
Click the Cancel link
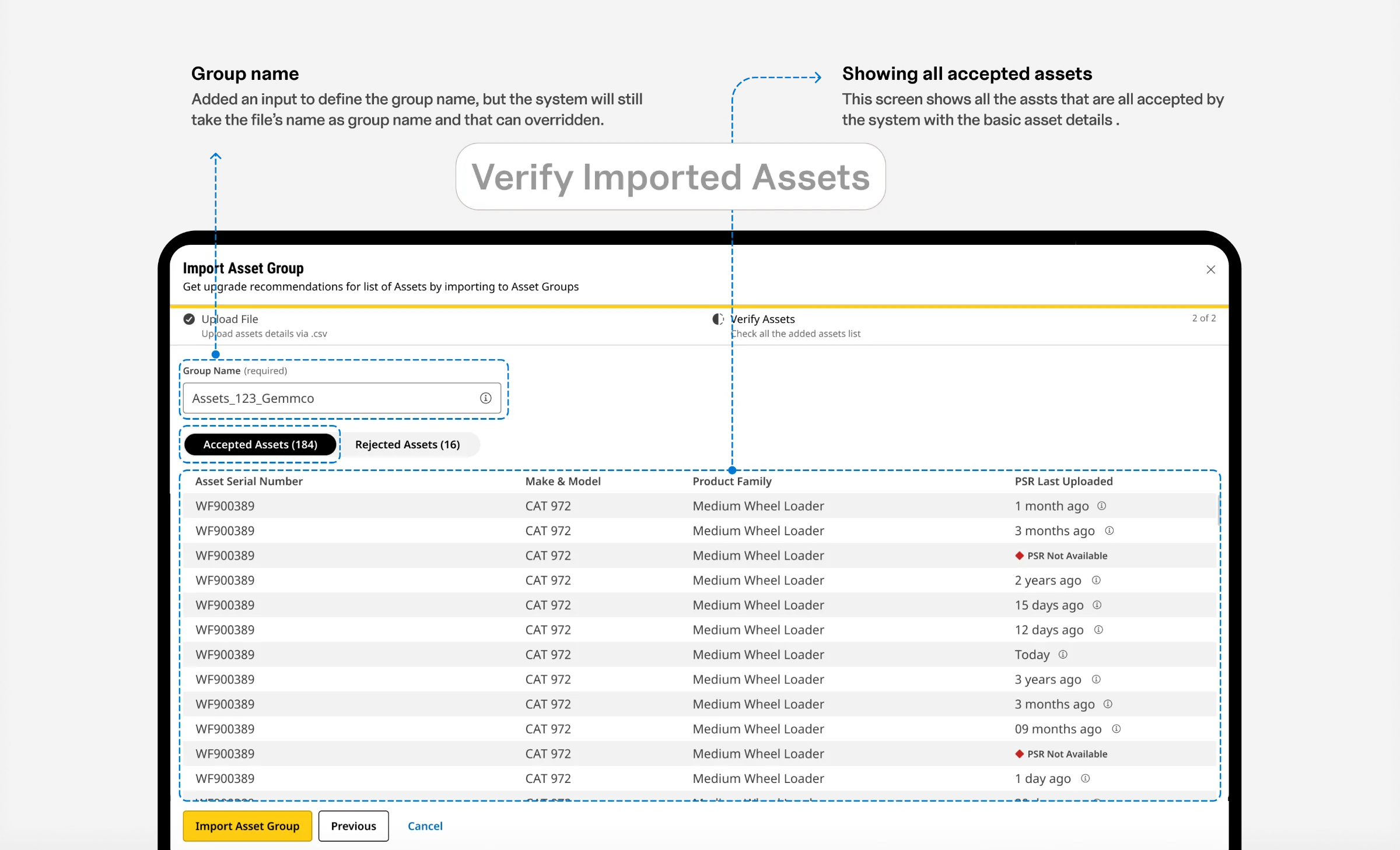425,826
